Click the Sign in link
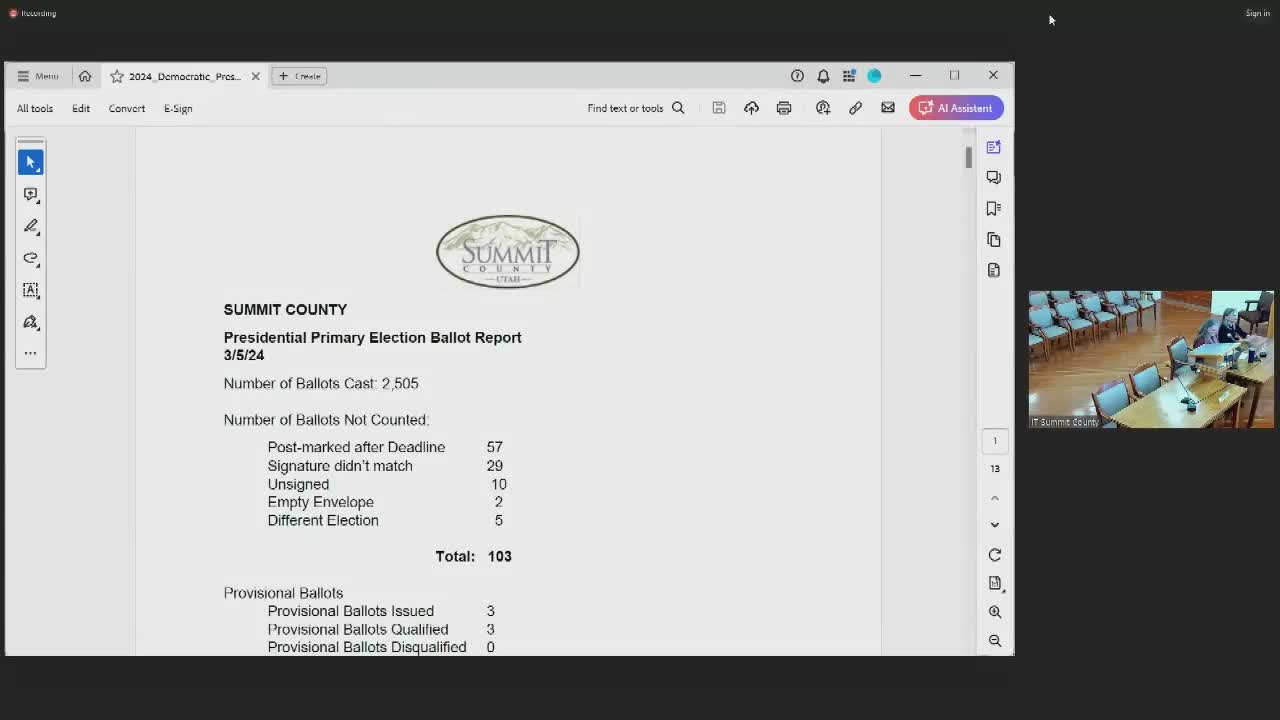1280x720 pixels. [x=1257, y=13]
